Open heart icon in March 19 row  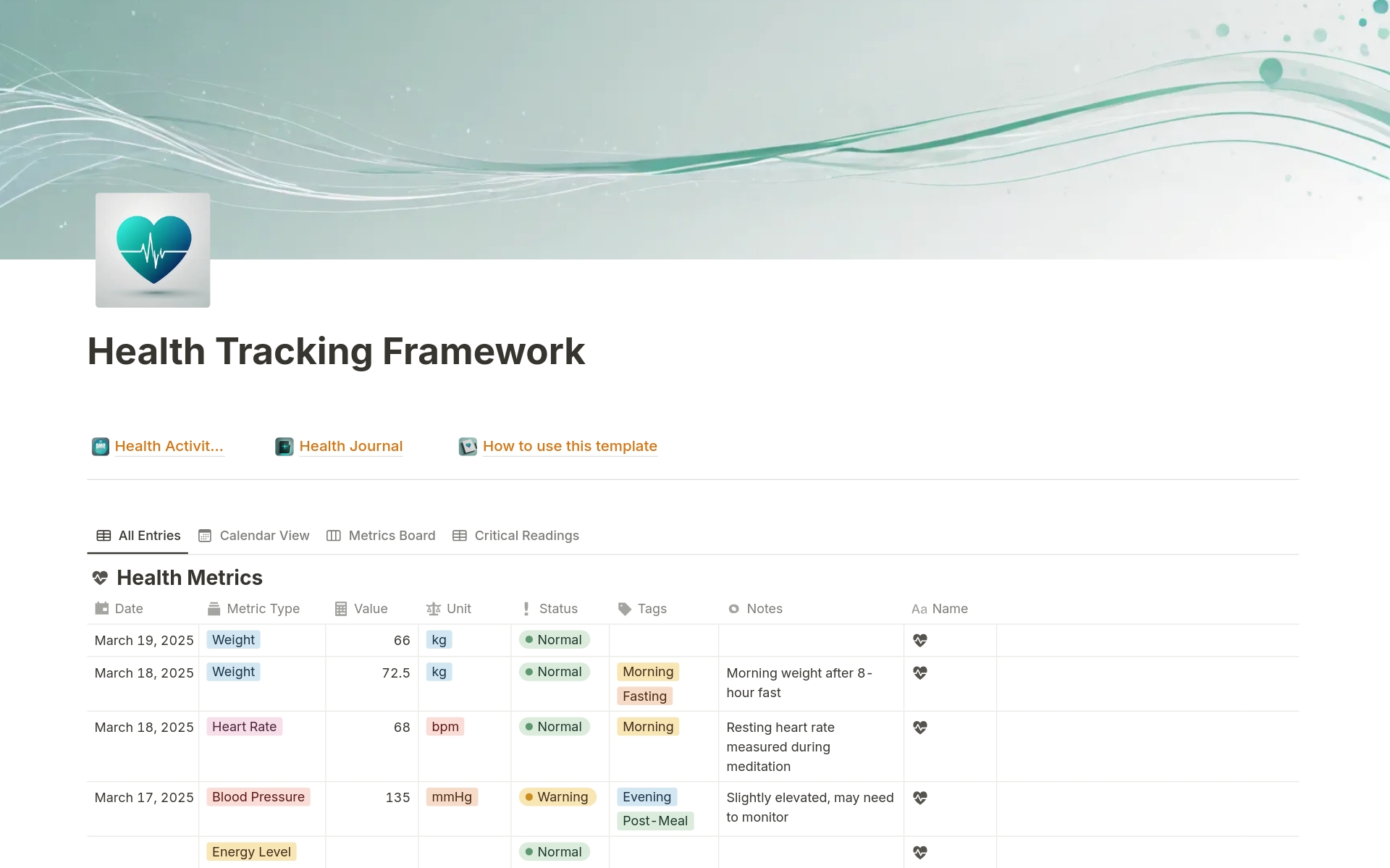click(x=920, y=641)
